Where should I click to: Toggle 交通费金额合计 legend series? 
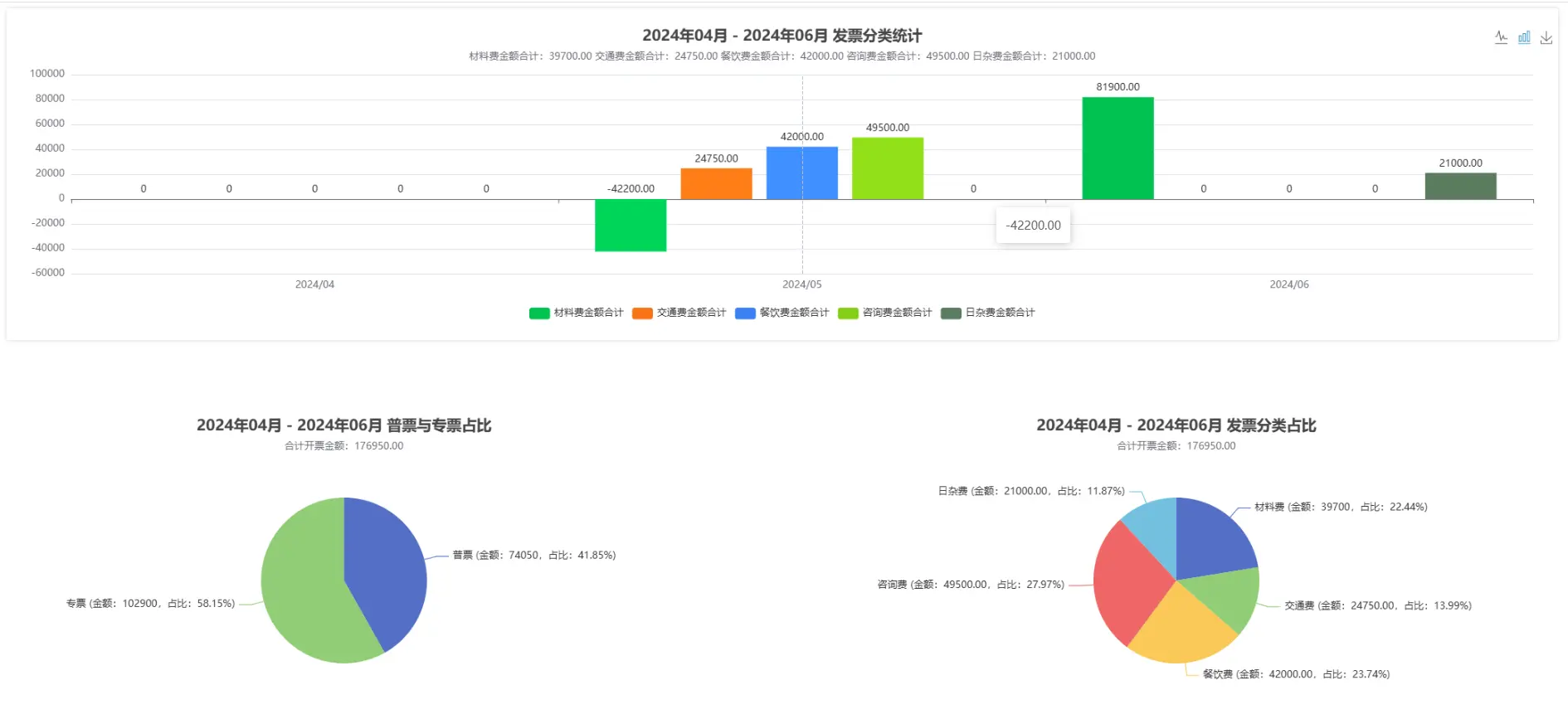coord(679,313)
